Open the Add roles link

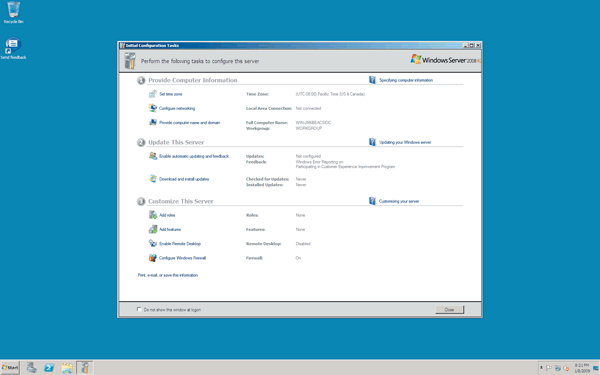point(167,215)
